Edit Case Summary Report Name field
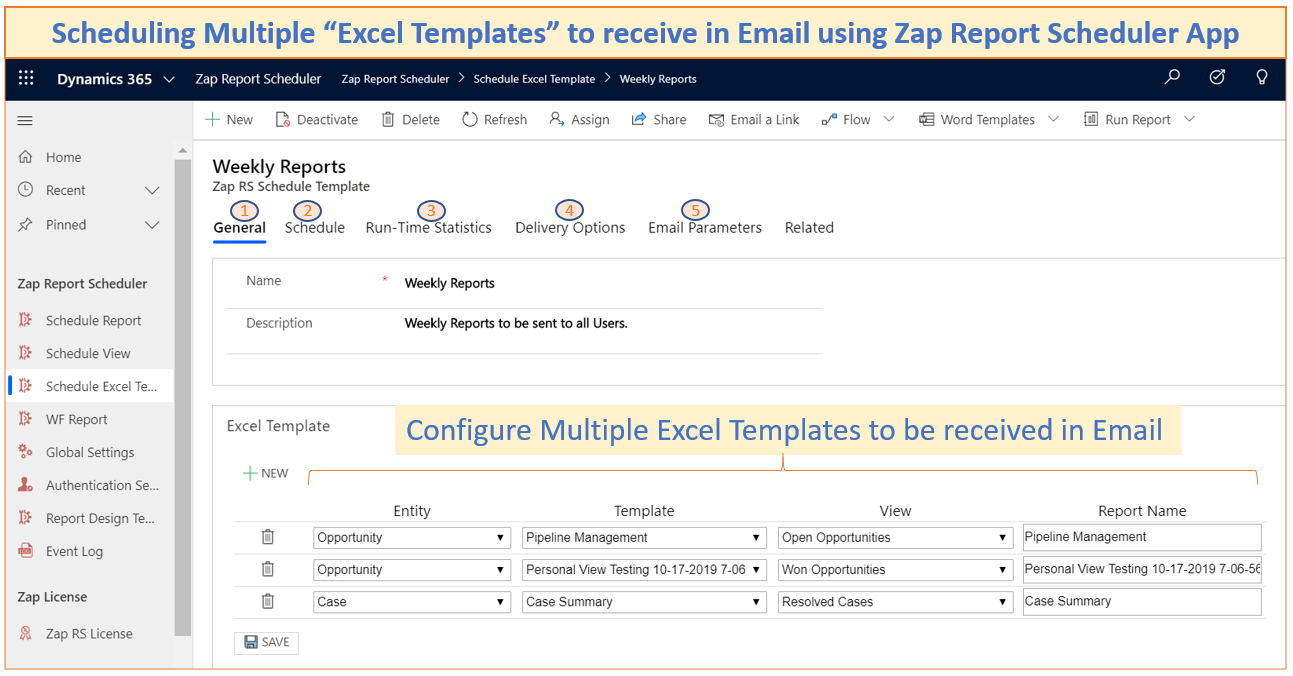 tap(1142, 601)
